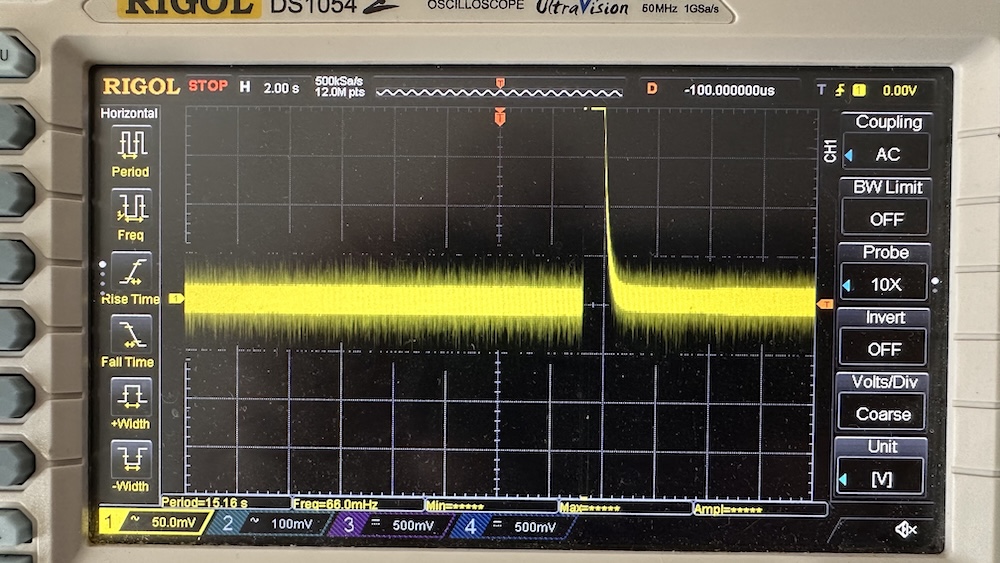Image resolution: width=1000 pixels, height=563 pixels.
Task: Add the +Width measurement
Action: coord(131,397)
